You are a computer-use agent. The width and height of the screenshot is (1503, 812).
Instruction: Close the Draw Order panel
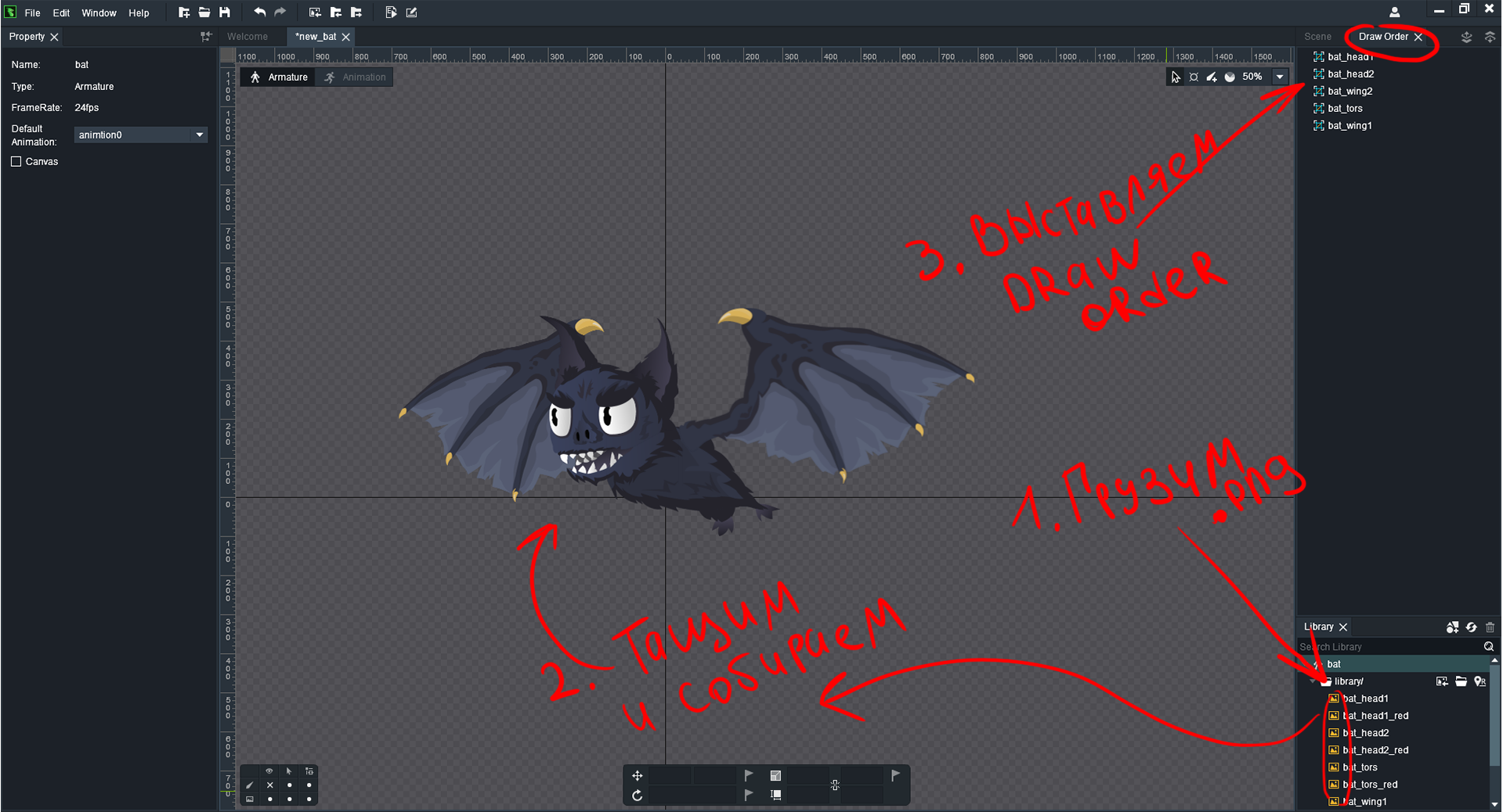1418,37
